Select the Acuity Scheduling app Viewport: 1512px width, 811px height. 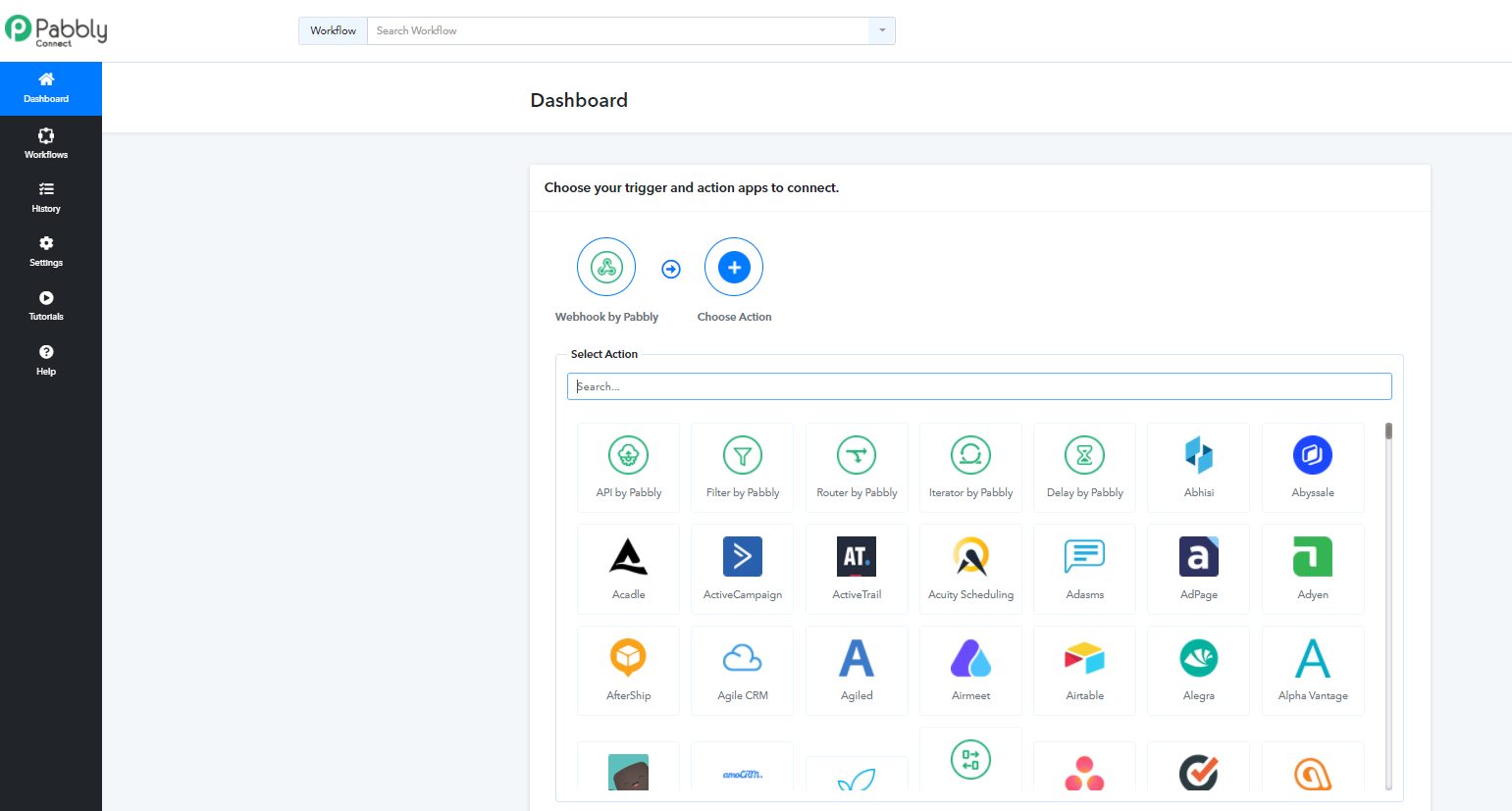970,569
